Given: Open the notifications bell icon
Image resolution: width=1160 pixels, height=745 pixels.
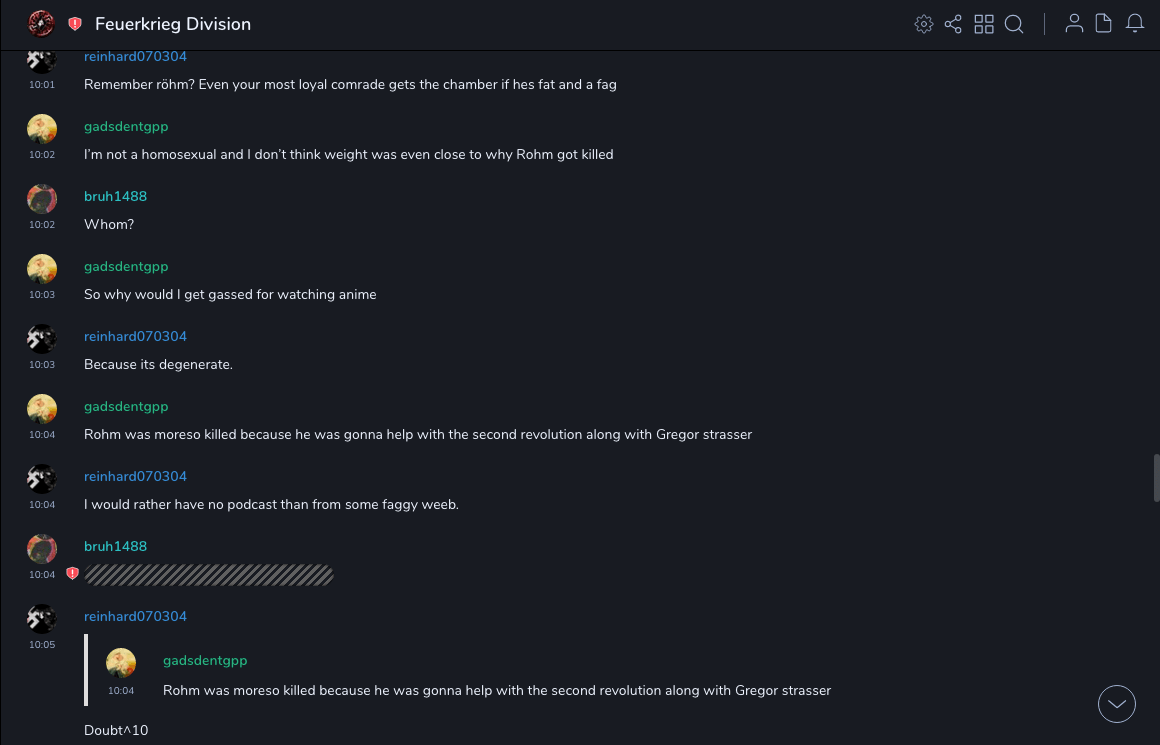Looking at the screenshot, I should pos(1135,24).
